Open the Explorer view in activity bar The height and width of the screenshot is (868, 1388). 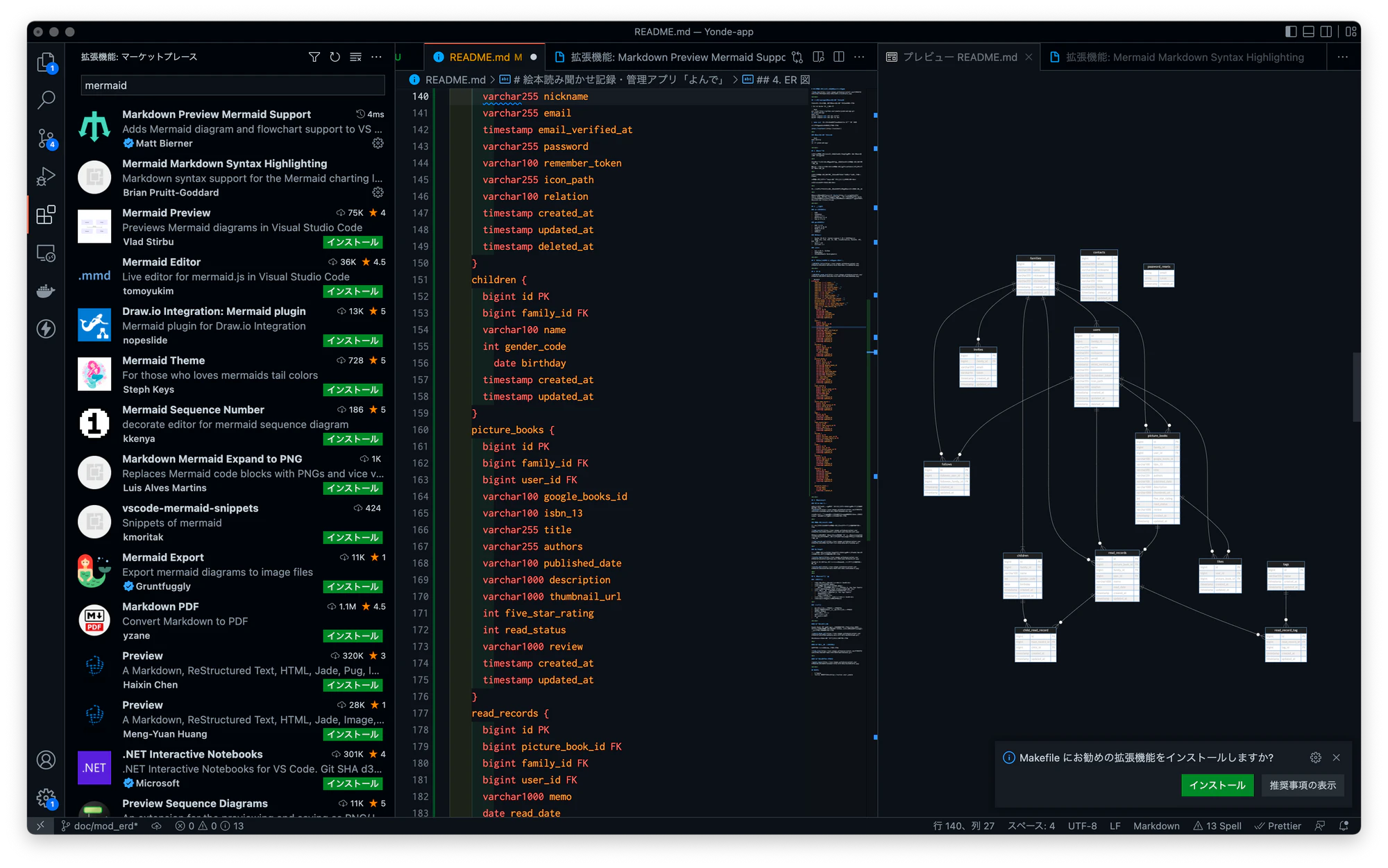click(x=46, y=62)
